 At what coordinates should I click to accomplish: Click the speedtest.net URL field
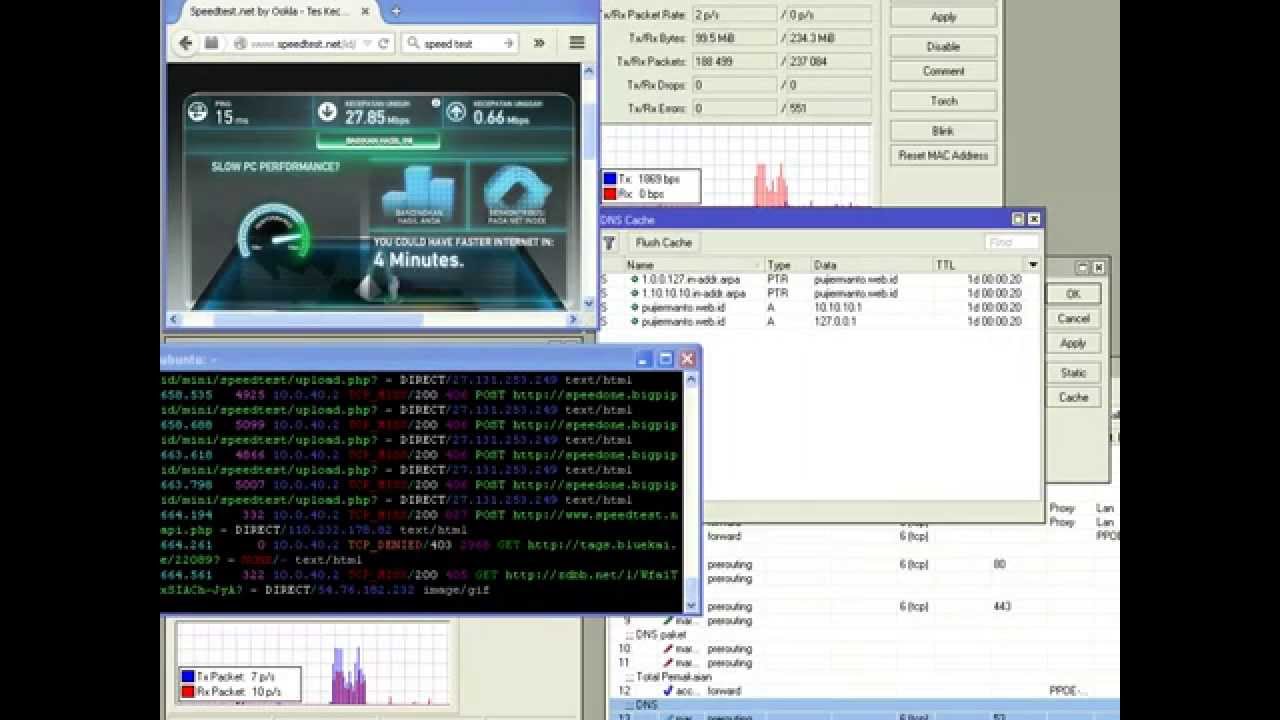303,44
